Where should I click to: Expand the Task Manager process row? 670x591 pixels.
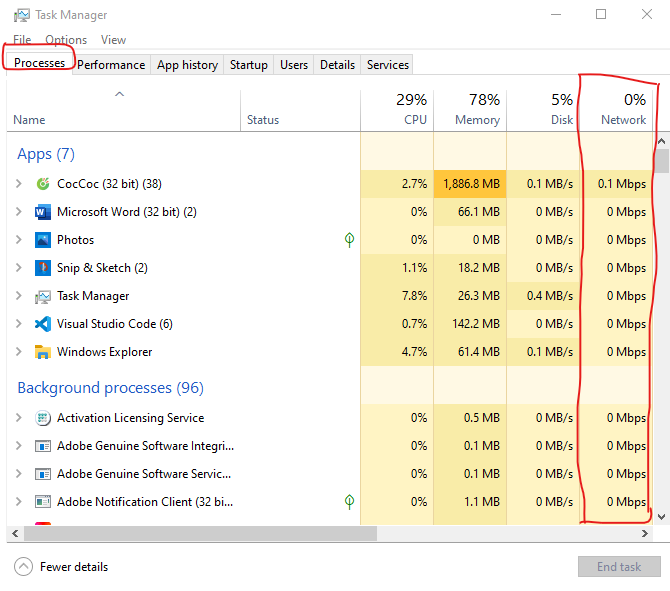(18, 296)
